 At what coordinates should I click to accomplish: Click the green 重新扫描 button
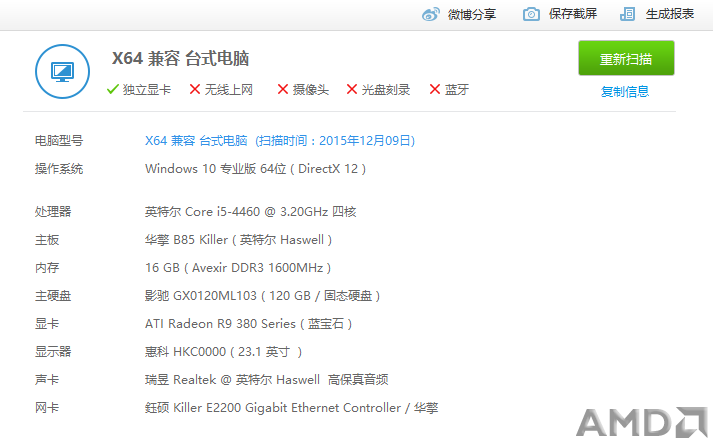pos(626,58)
